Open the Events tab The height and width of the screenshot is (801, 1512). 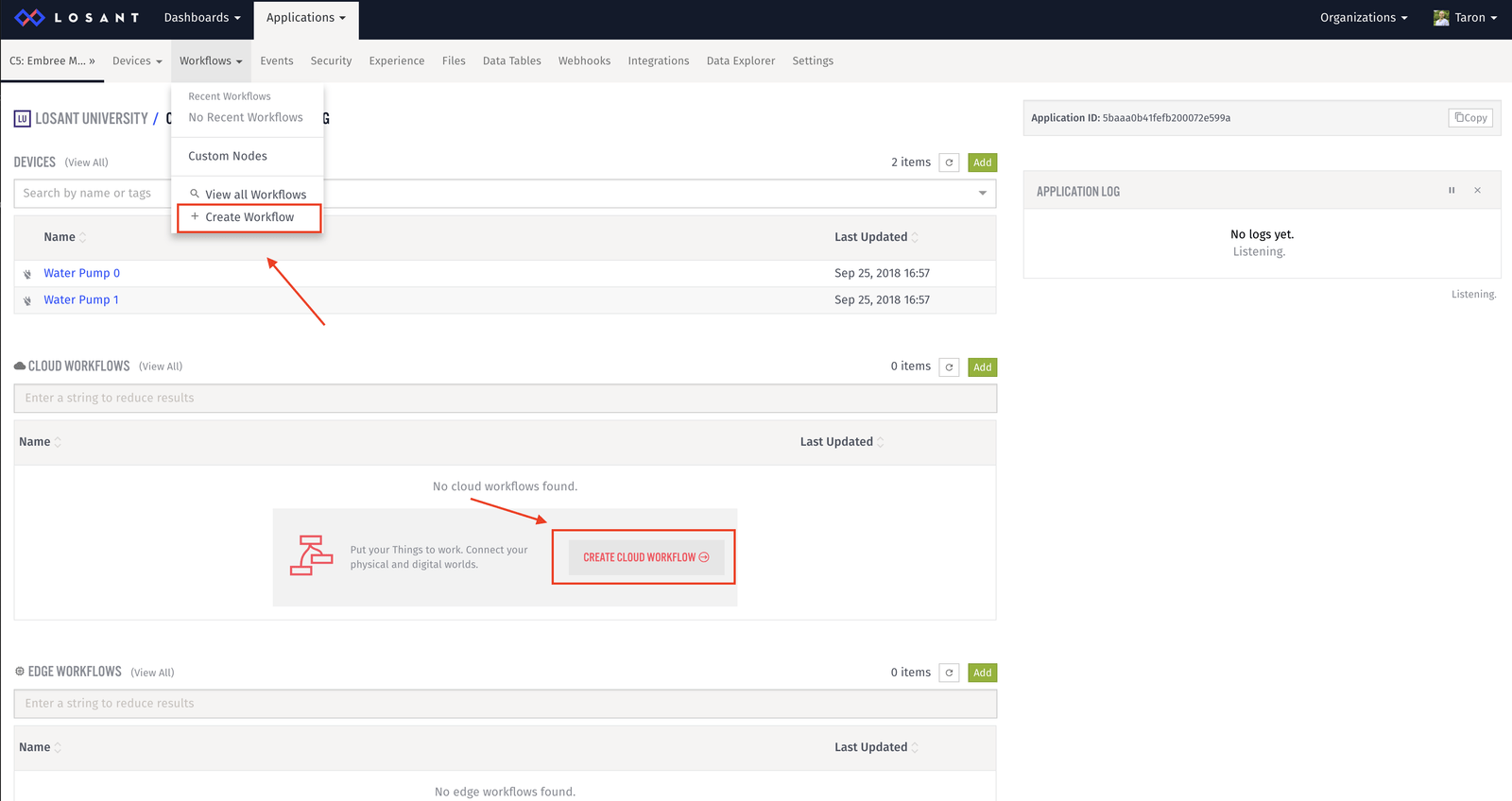pos(277,60)
